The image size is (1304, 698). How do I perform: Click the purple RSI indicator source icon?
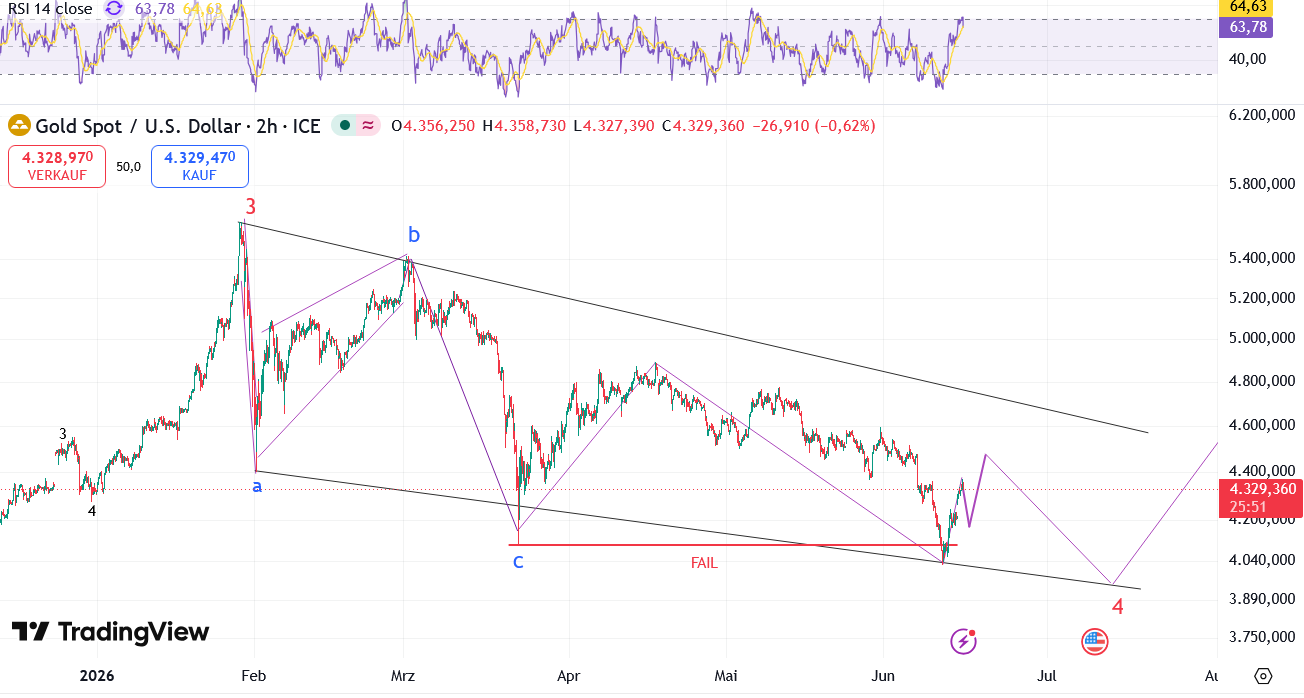point(115,9)
